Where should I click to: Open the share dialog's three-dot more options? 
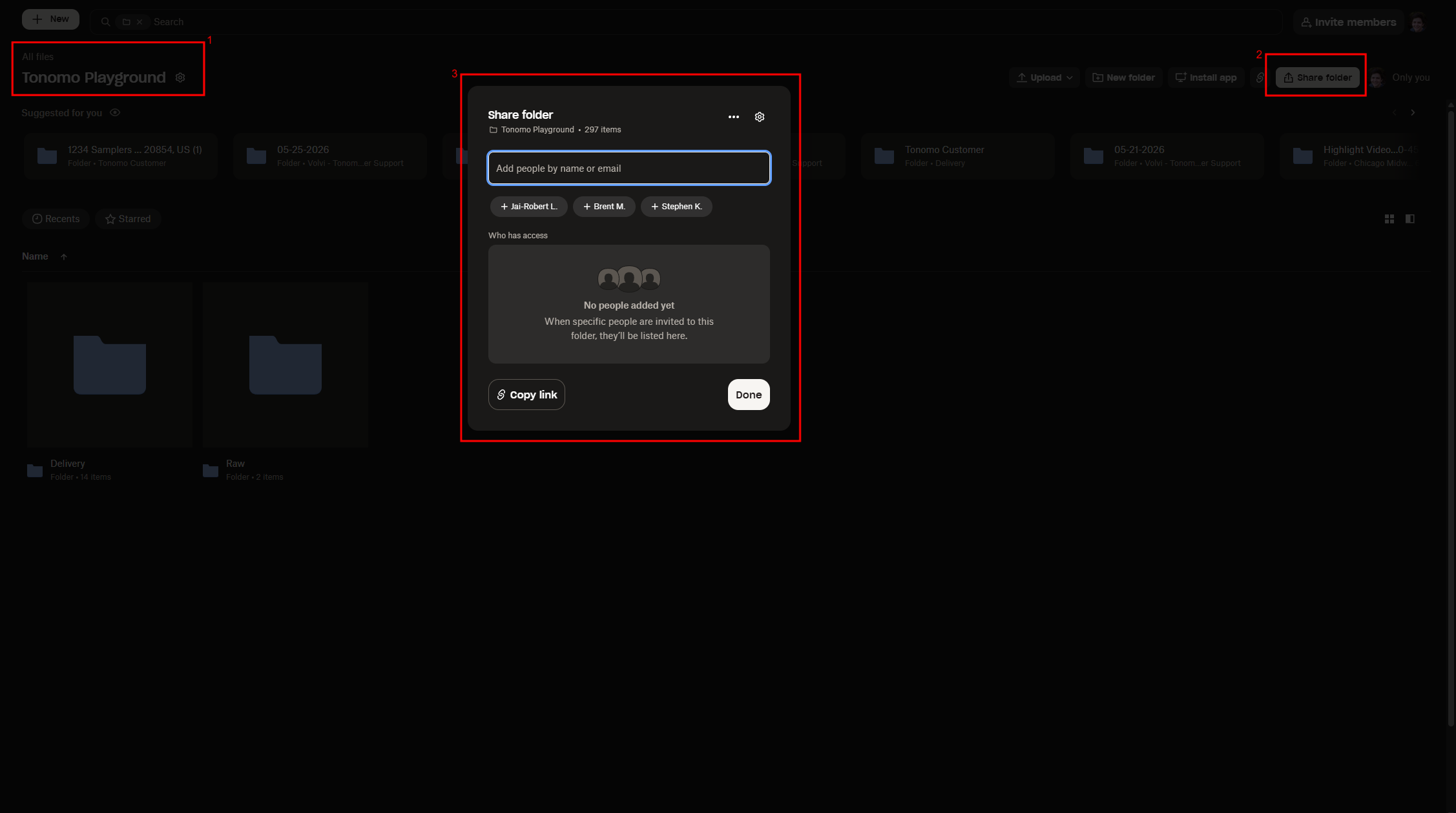(733, 117)
